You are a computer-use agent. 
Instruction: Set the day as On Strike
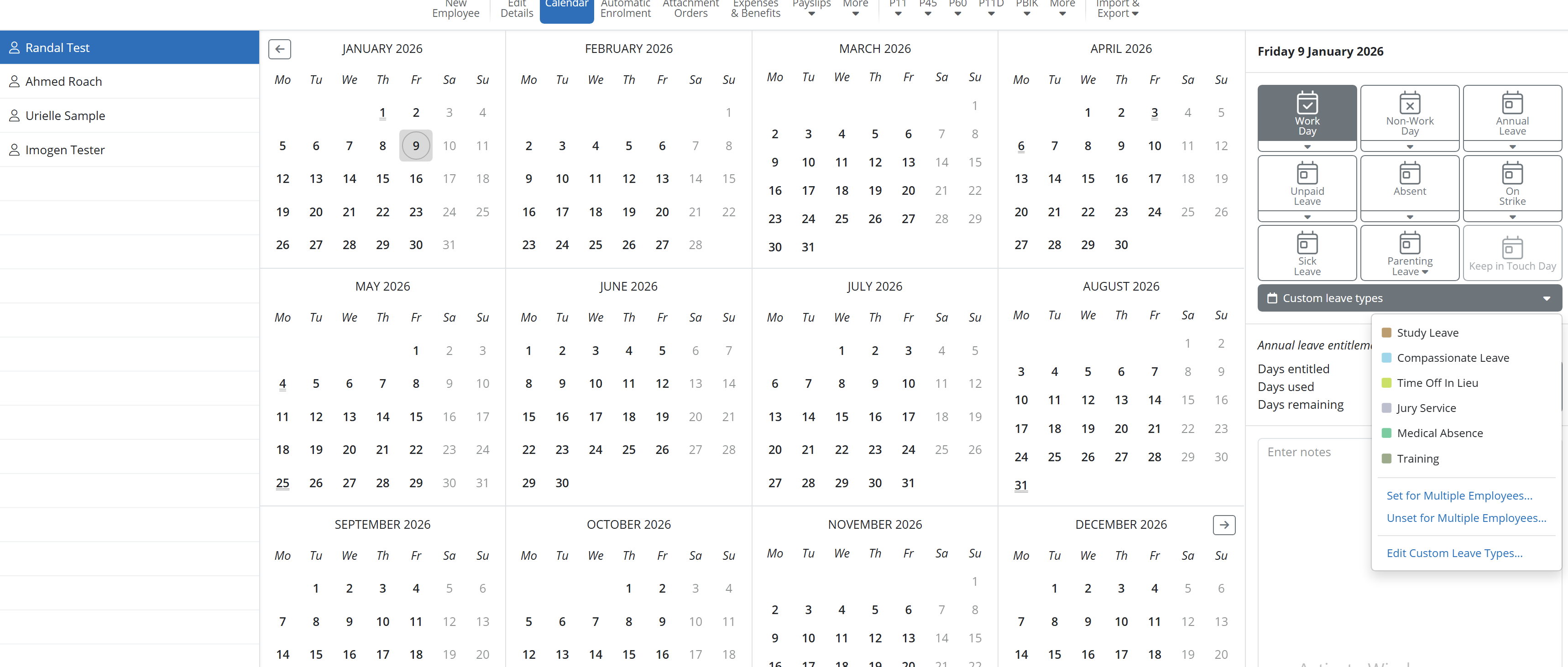(1512, 184)
